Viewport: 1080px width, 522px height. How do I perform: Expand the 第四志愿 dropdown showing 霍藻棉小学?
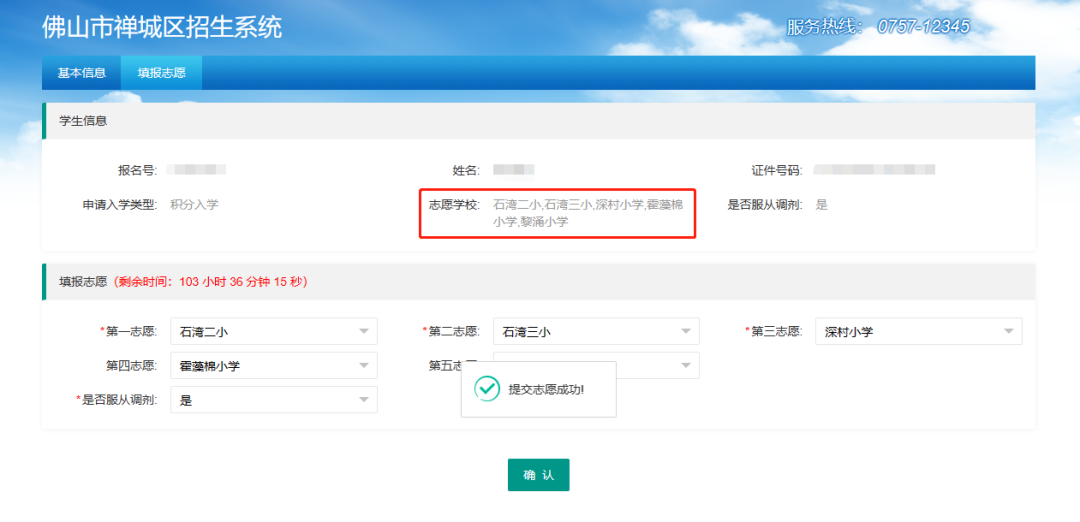tap(273, 366)
